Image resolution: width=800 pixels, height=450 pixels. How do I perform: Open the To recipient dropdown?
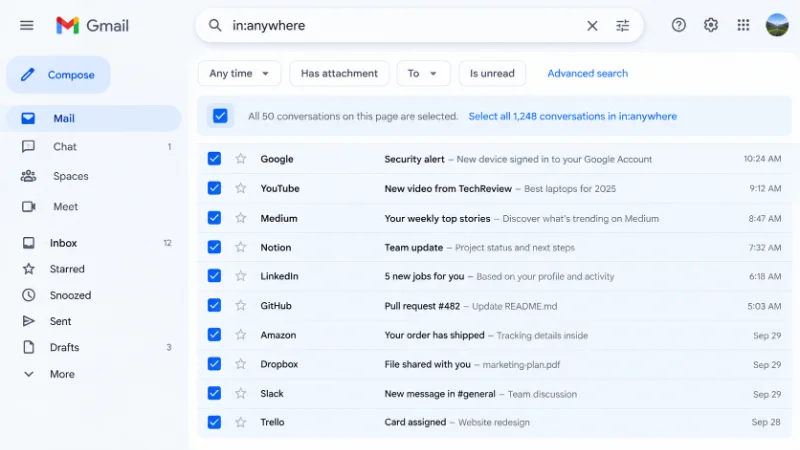423,73
